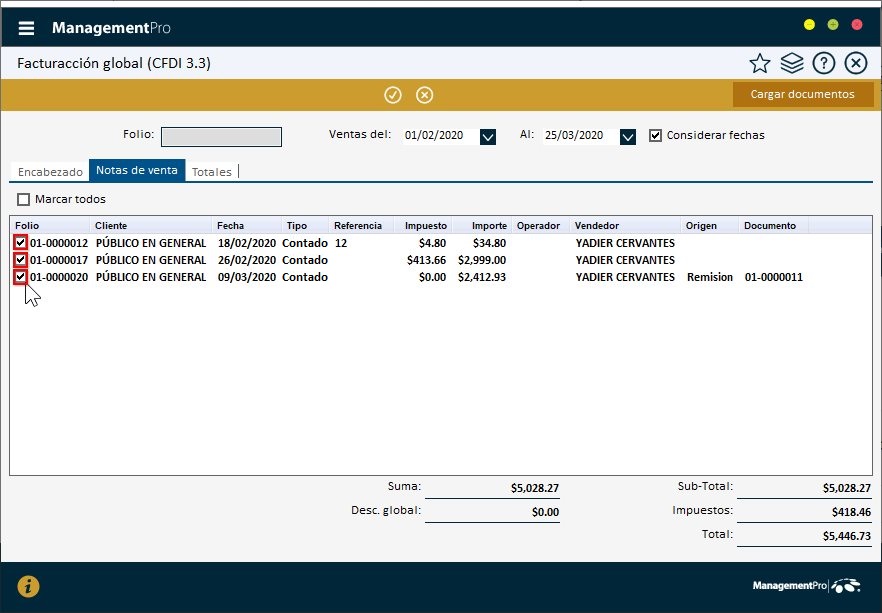Click the Origen column header
Viewport: 882px width, 613px height.
709,226
